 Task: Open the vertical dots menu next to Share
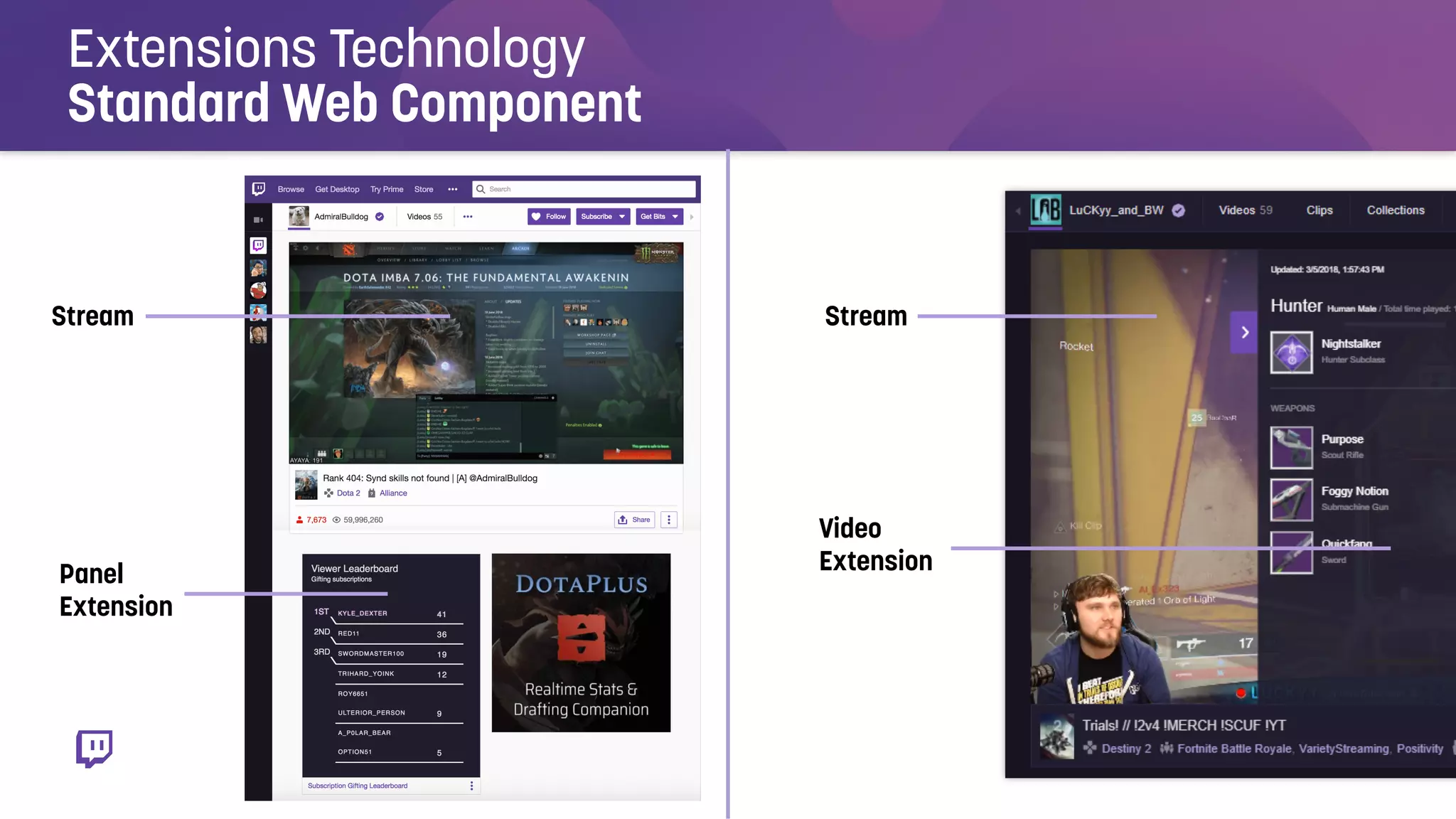click(669, 520)
